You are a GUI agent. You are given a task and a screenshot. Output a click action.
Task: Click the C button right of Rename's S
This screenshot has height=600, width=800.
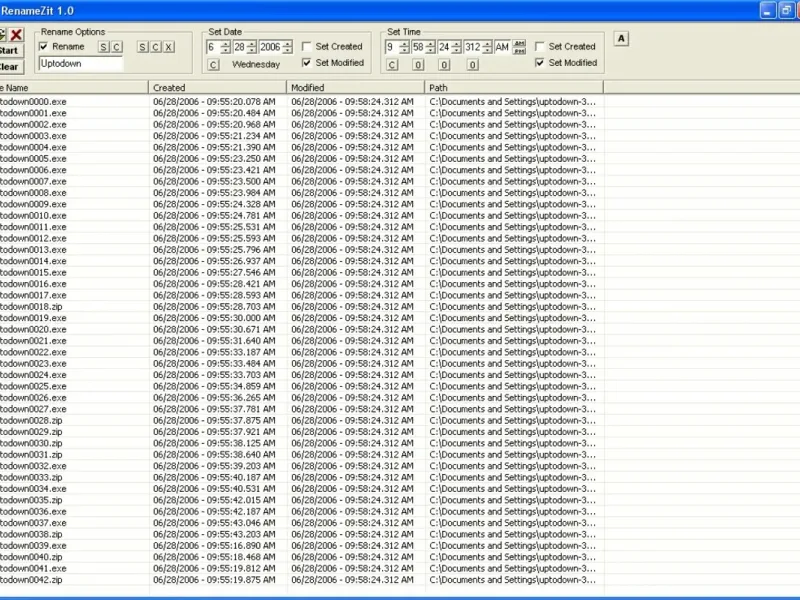117,47
